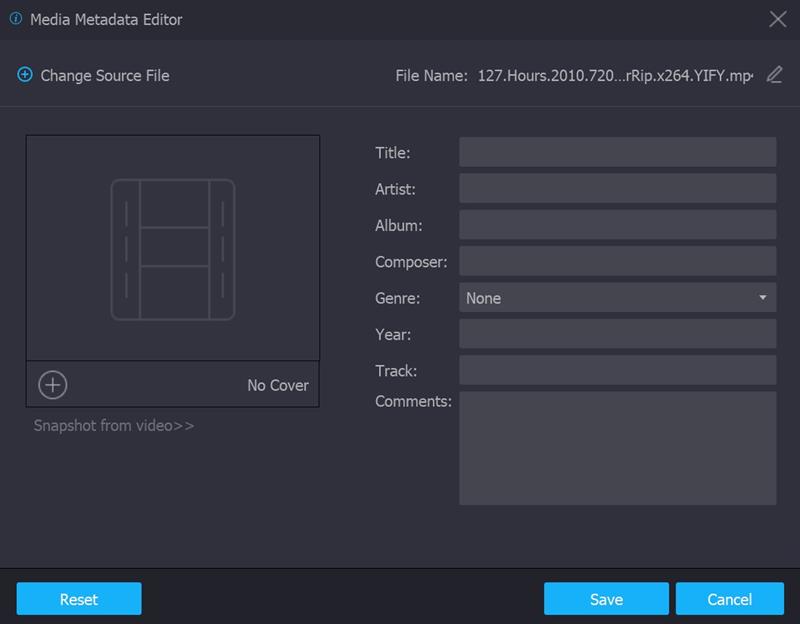Focus the Title text field
This screenshot has height=624, width=800.
(x=617, y=152)
